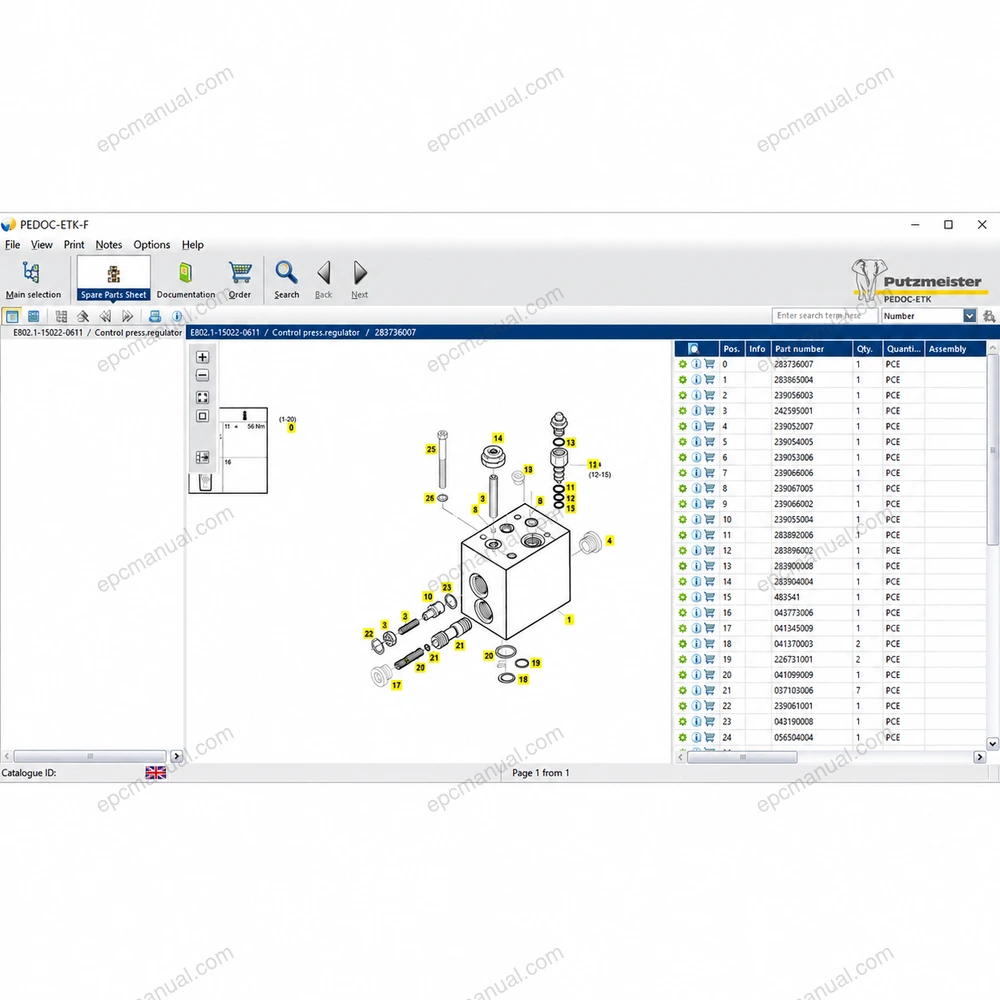The height and width of the screenshot is (1000, 1000).
Task: Click yellow label 1 on the valve block
Action: [x=570, y=619]
